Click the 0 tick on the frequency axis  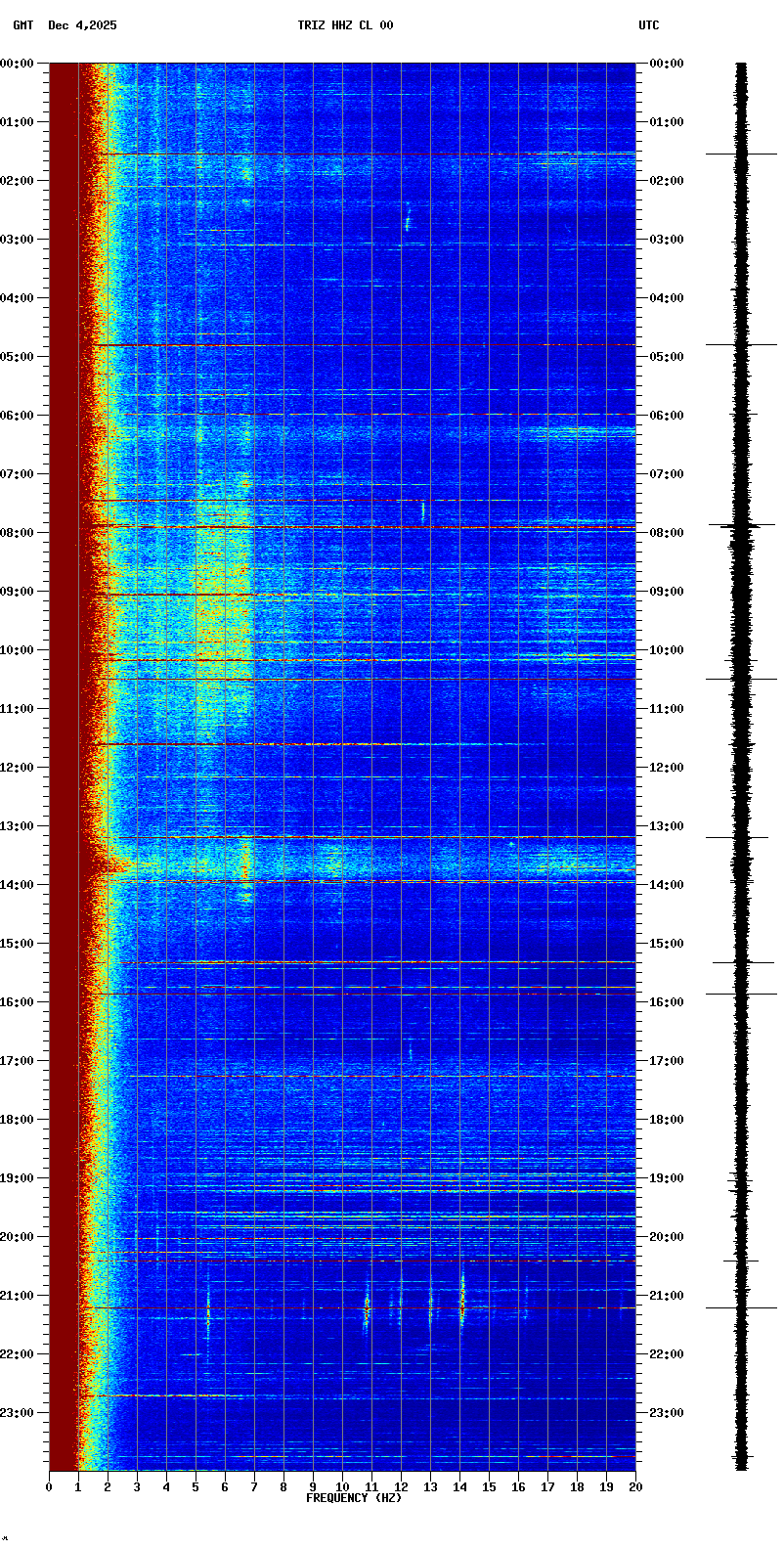point(49,1487)
